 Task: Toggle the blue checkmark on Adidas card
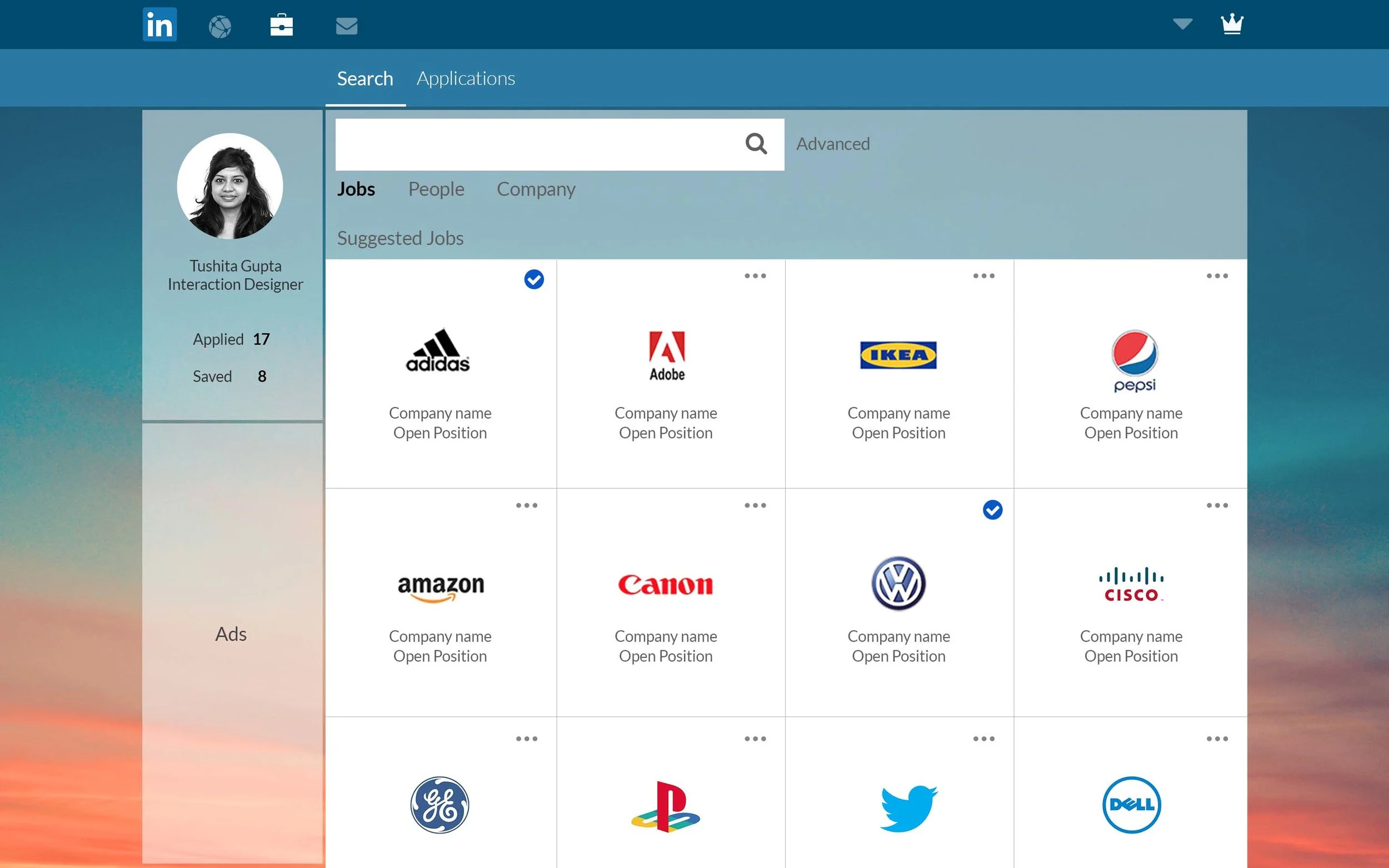point(533,279)
